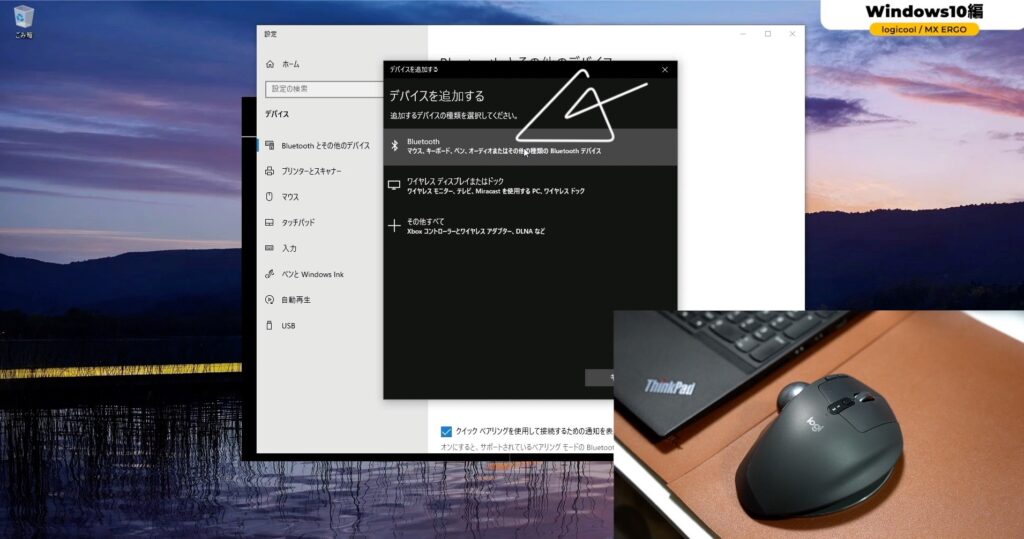Click the wireless display monitor icon
Screen dimensions: 1024x539
[394, 186]
